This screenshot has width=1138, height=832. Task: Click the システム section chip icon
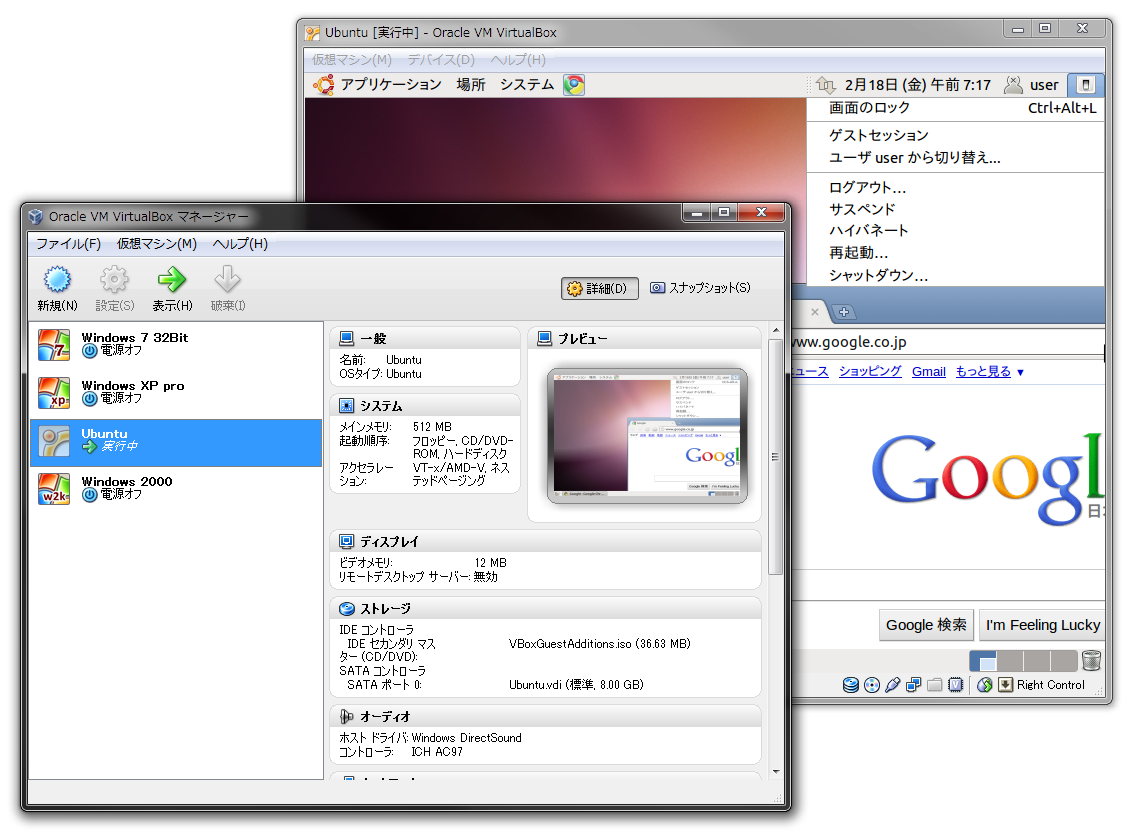point(347,406)
